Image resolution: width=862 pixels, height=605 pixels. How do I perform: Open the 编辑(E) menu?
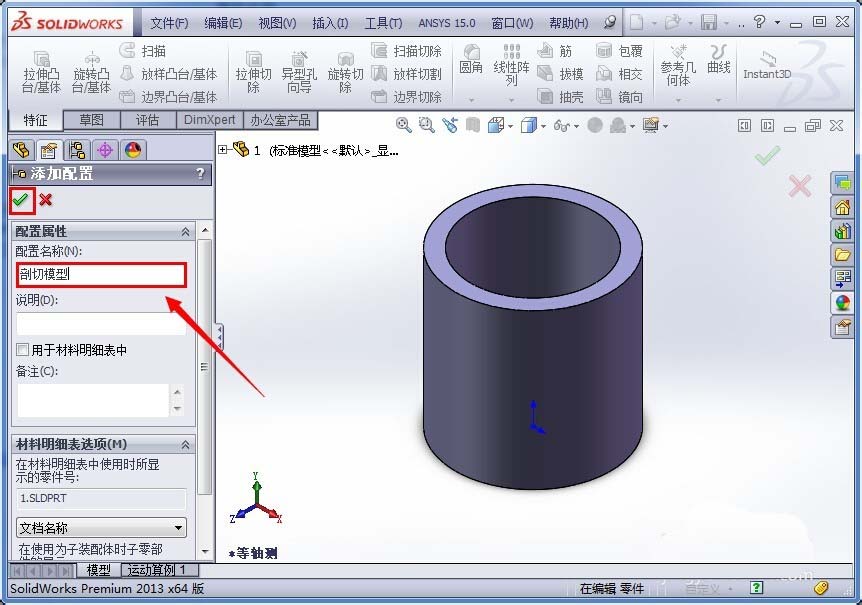(x=223, y=23)
